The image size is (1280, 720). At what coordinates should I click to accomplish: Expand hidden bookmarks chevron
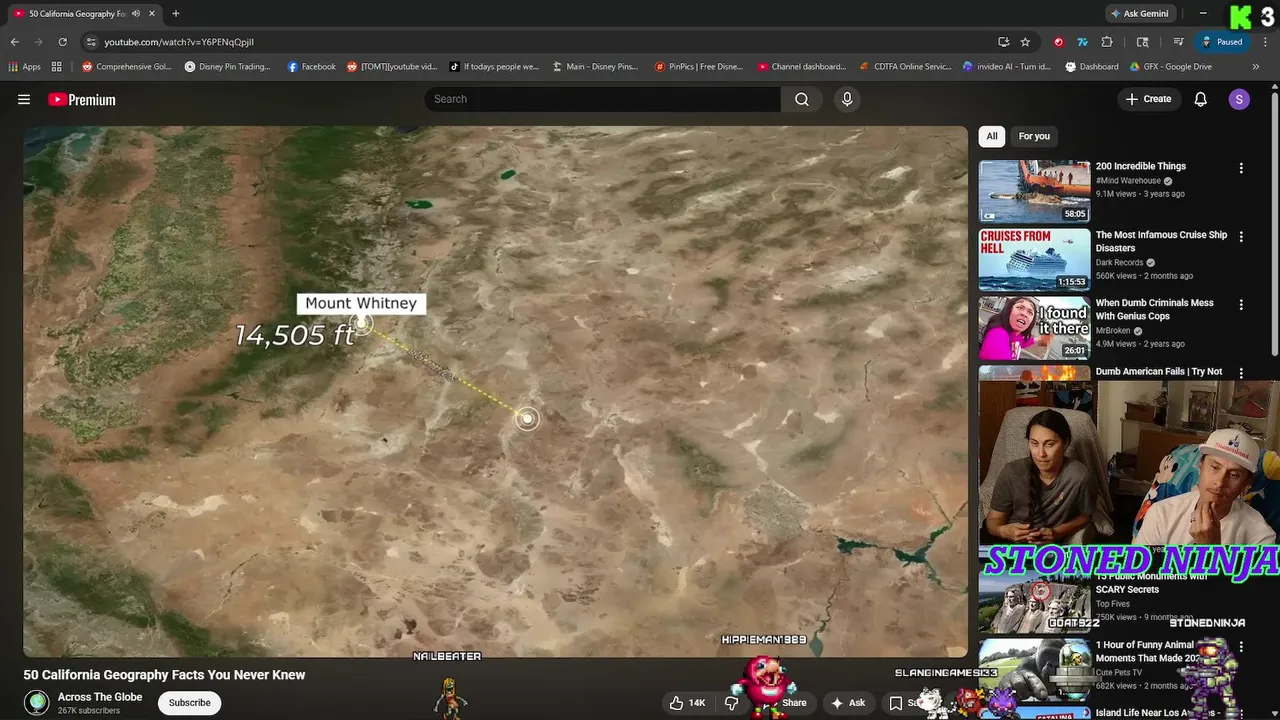pyautogui.click(x=1256, y=67)
